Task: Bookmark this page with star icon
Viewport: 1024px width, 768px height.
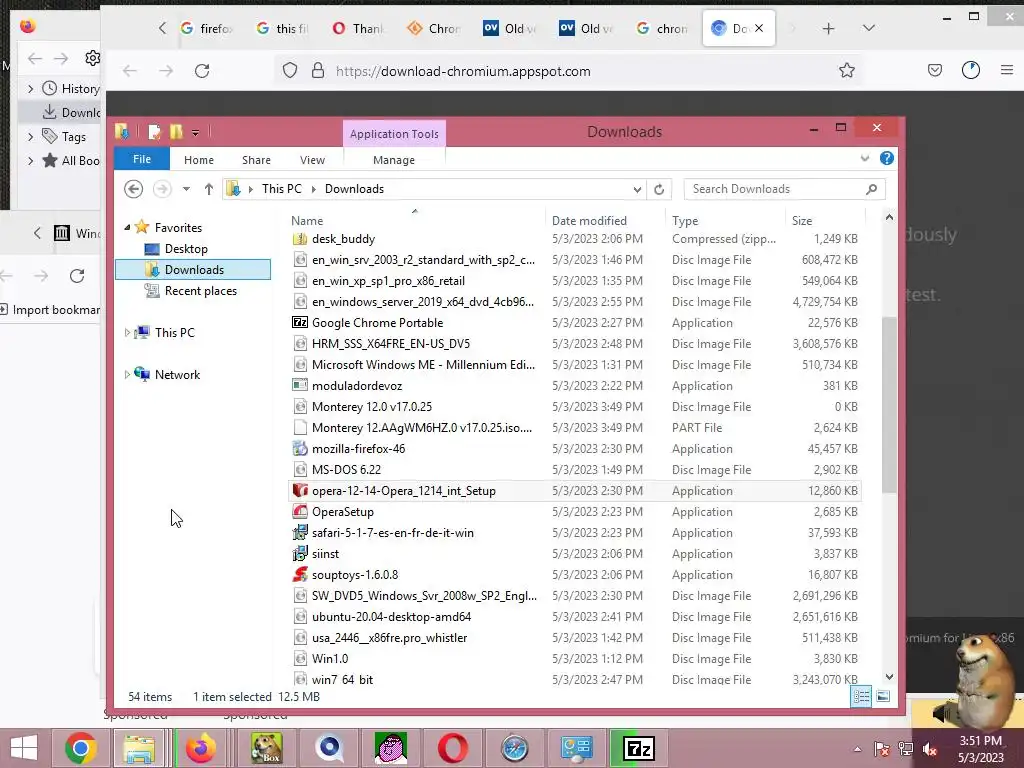Action: (847, 71)
